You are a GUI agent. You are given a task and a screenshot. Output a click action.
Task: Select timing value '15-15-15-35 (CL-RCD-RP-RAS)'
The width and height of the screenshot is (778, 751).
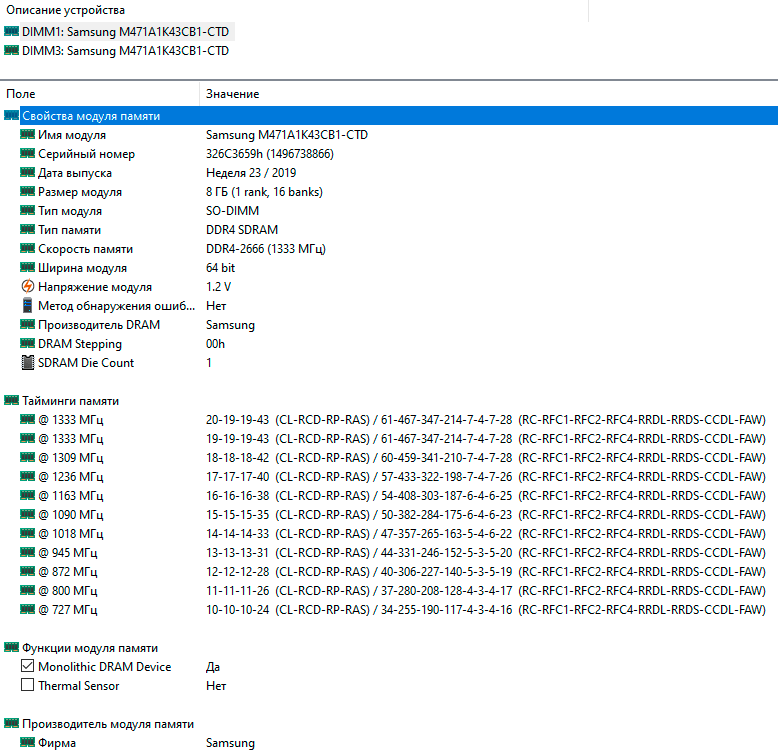point(288,515)
